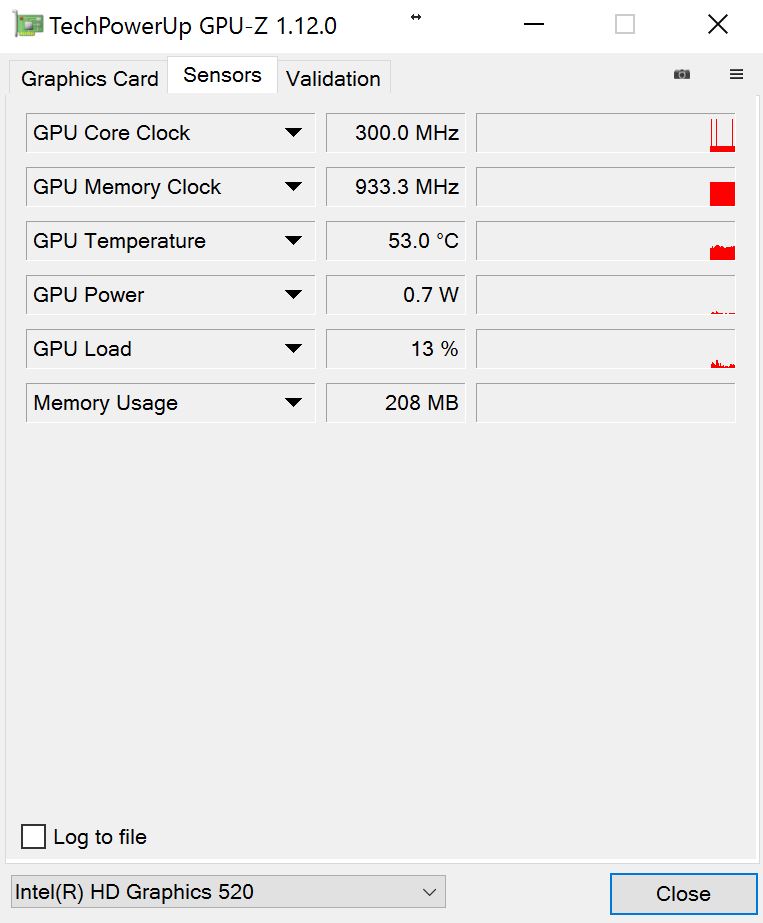Switch to the Graphics Card tab

tap(89, 79)
